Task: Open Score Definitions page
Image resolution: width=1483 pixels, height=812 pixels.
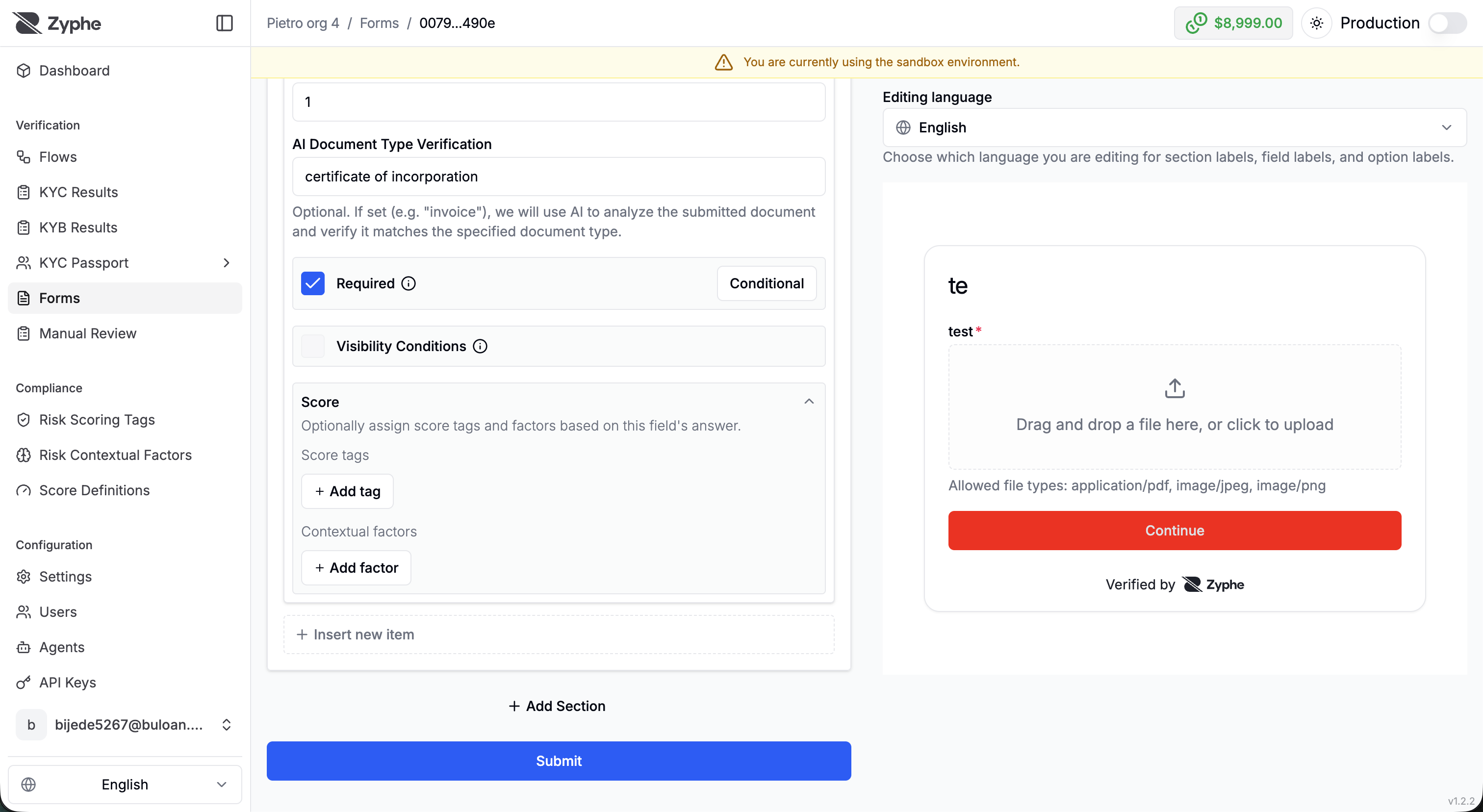Action: 125,490
